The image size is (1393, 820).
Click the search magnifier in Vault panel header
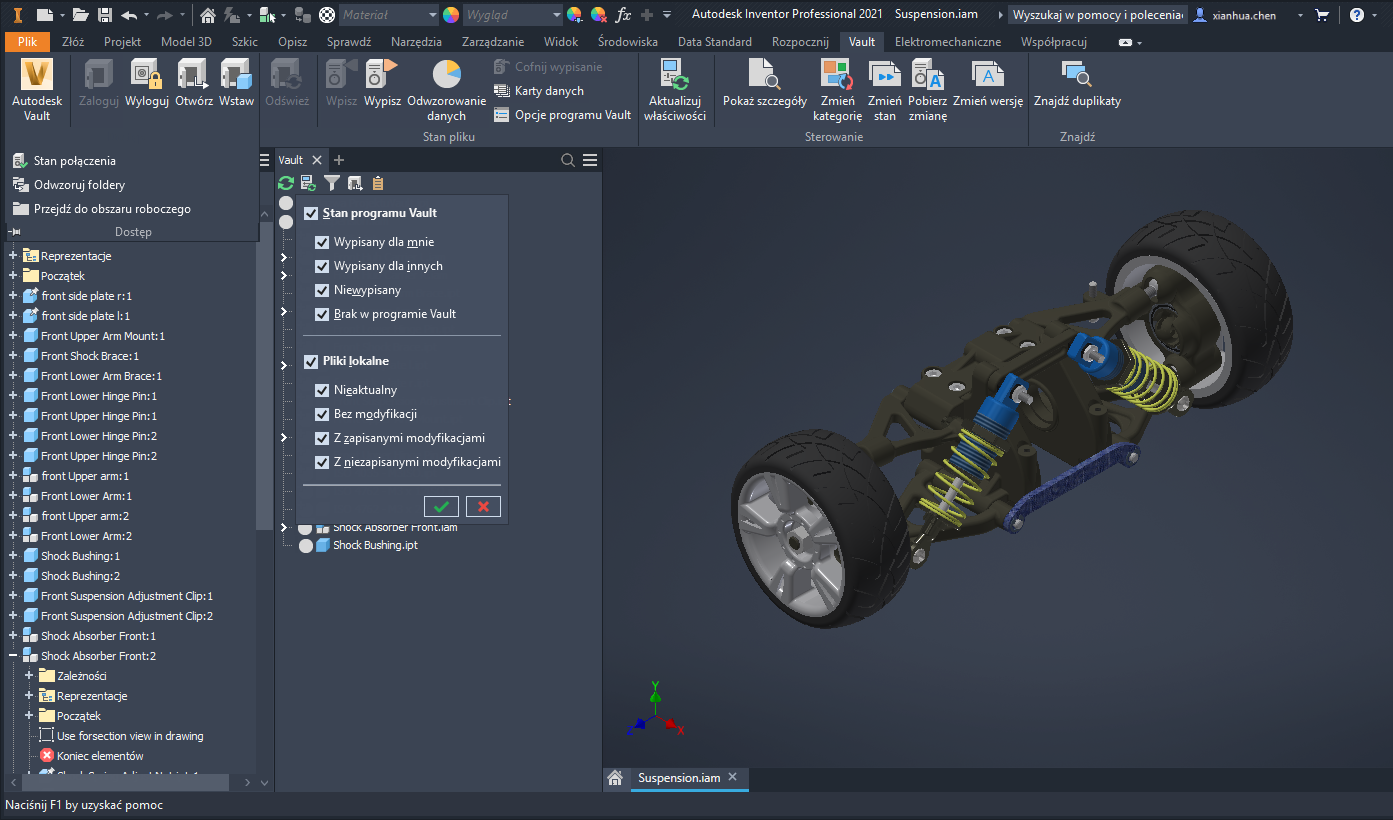(x=568, y=160)
